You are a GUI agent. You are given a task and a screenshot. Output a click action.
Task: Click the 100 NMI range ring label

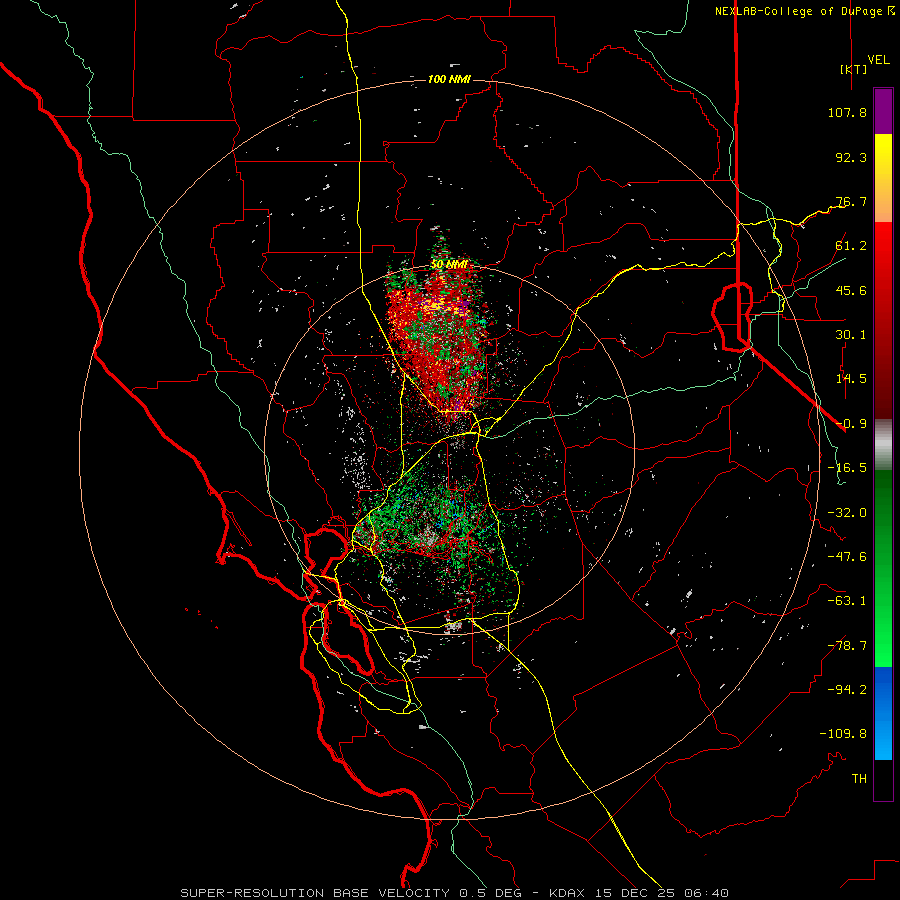(449, 79)
